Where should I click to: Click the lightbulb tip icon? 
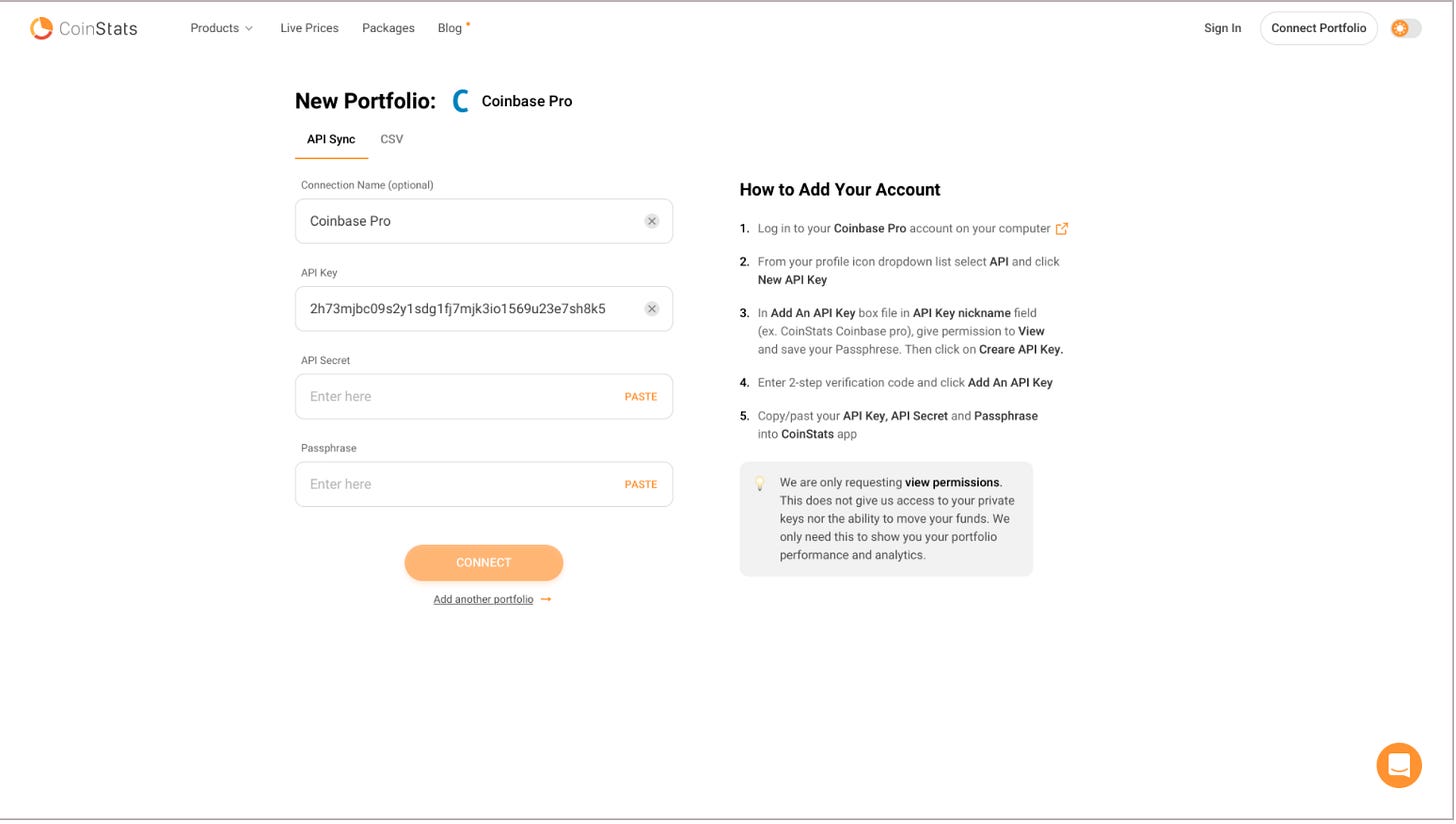tap(759, 484)
